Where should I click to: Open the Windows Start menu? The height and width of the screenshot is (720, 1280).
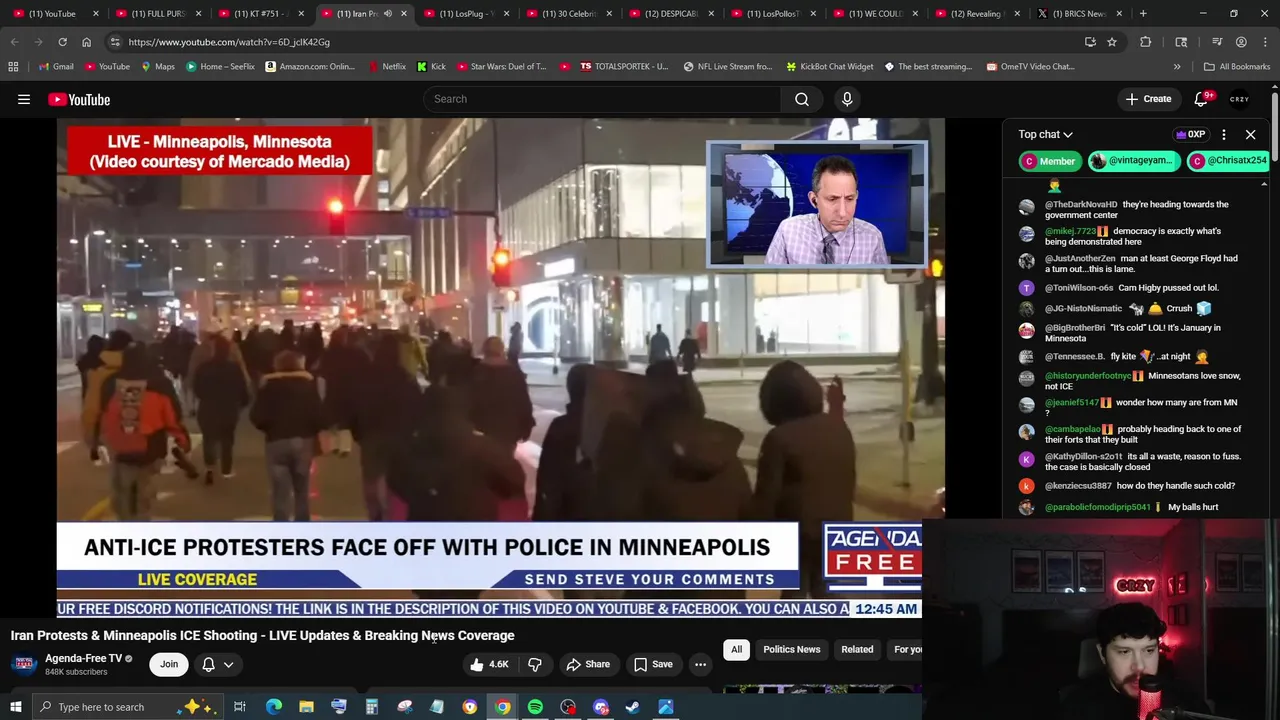15,707
